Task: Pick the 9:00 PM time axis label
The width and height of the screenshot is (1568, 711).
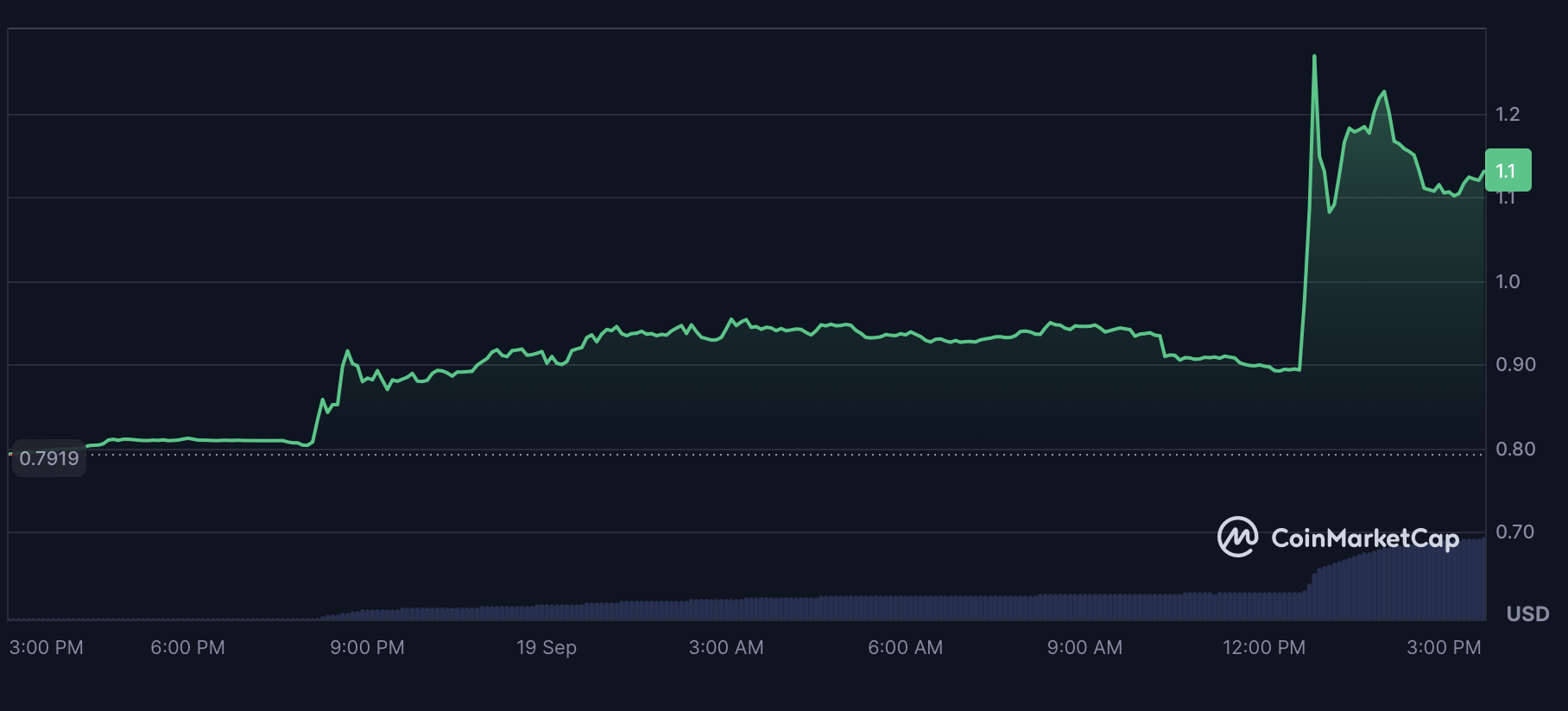Action: pyautogui.click(x=367, y=647)
